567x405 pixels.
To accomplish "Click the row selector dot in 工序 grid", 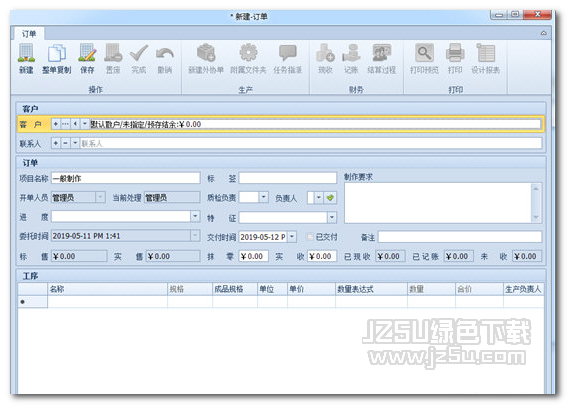I will coord(23,302).
